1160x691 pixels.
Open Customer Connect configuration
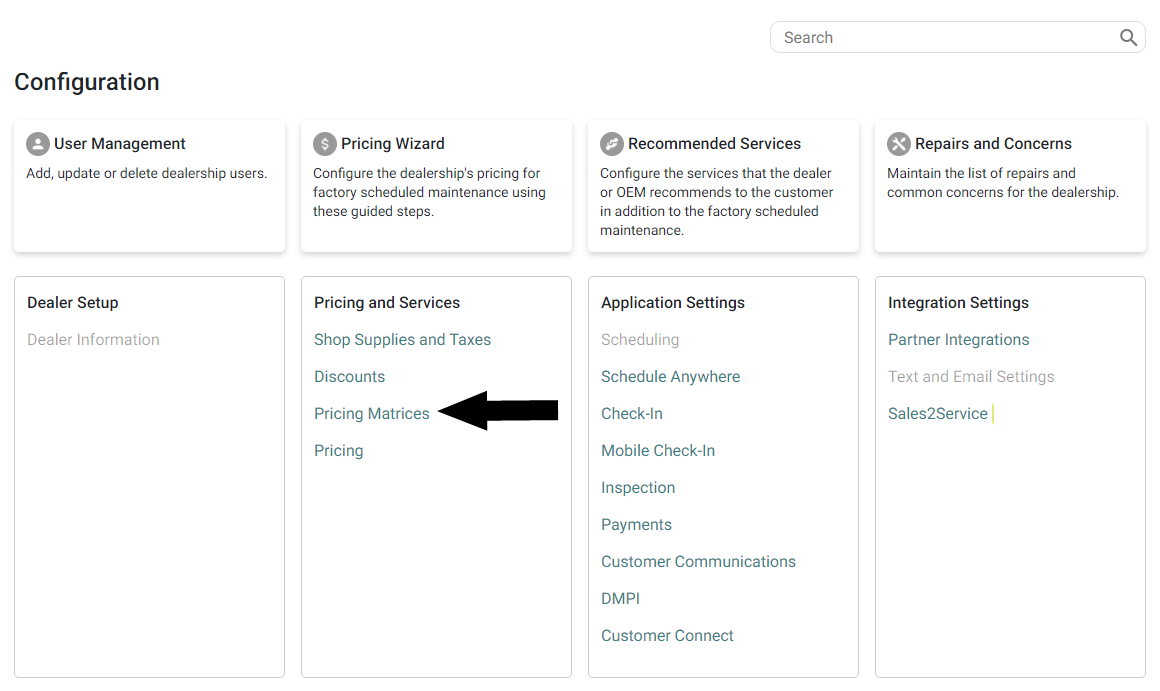click(x=667, y=635)
